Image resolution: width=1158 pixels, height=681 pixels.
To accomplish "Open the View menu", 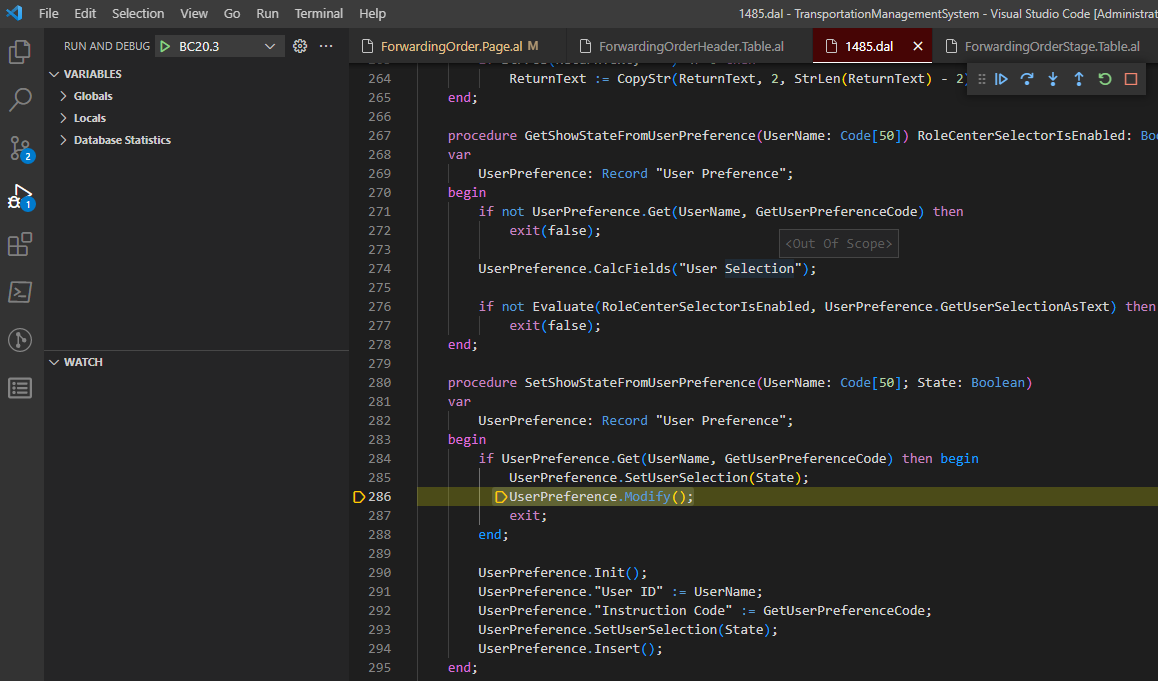I will [x=194, y=13].
